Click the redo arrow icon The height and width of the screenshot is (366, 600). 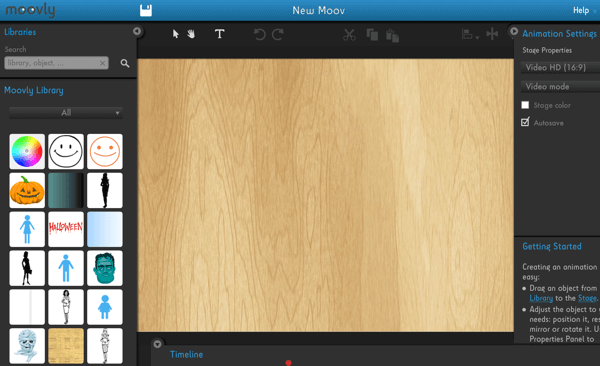[x=278, y=35]
